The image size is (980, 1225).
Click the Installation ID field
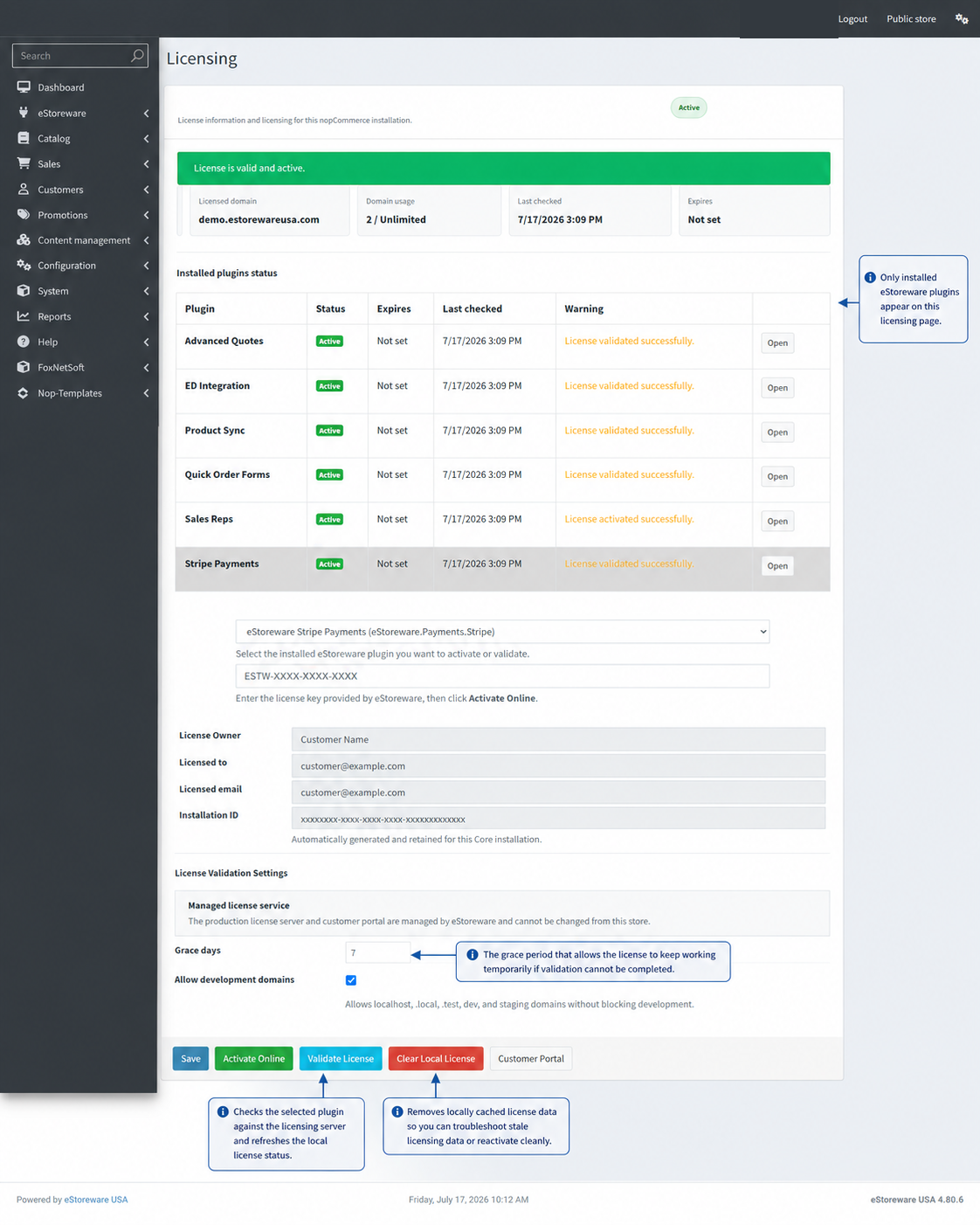pyautogui.click(x=558, y=819)
